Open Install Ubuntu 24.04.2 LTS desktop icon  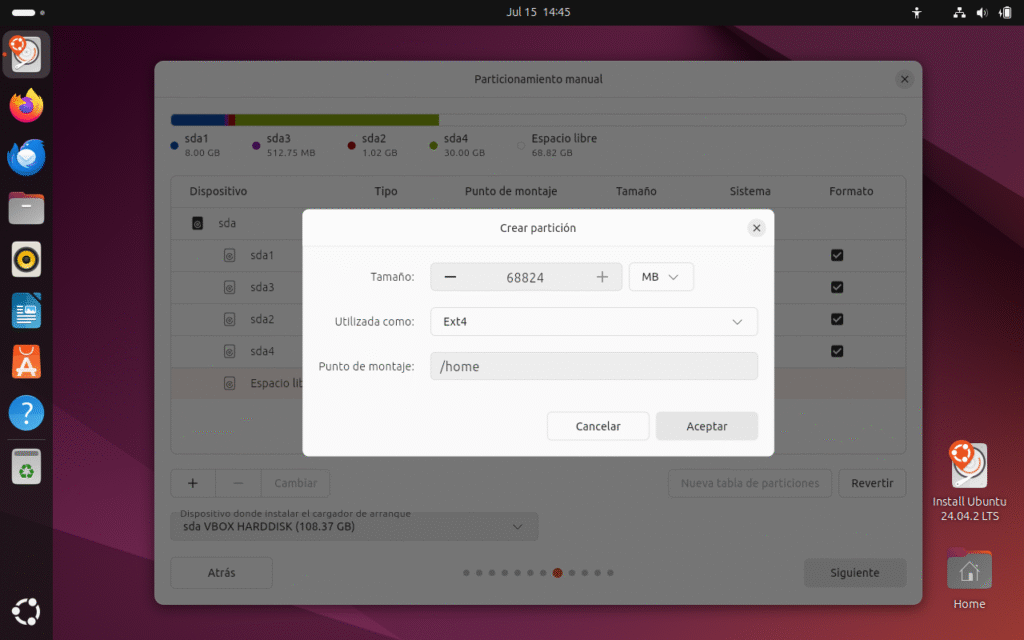969,482
